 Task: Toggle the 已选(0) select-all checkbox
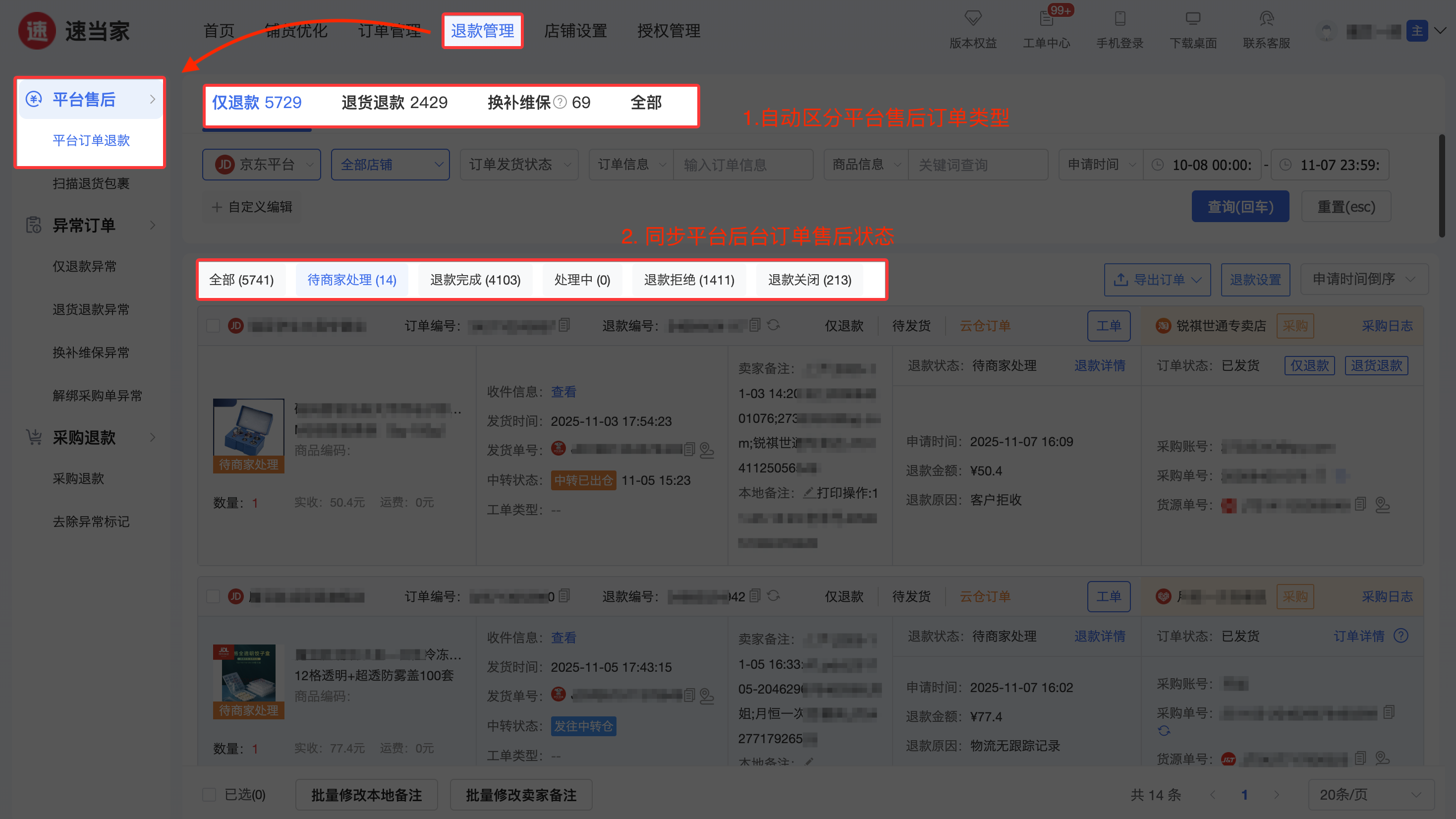pos(209,795)
